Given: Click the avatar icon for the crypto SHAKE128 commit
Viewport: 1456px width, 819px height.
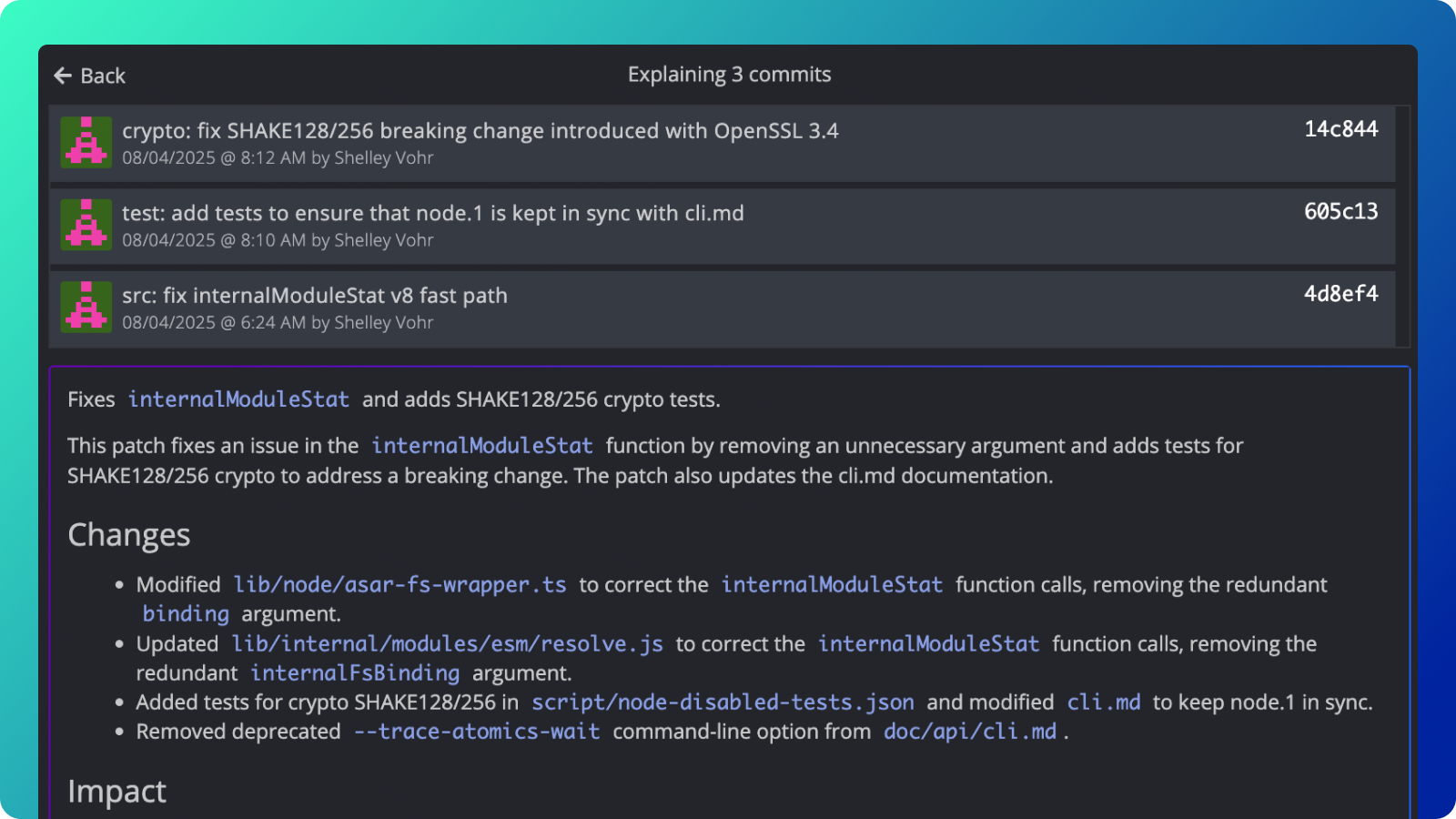Looking at the screenshot, I should tap(85, 142).
